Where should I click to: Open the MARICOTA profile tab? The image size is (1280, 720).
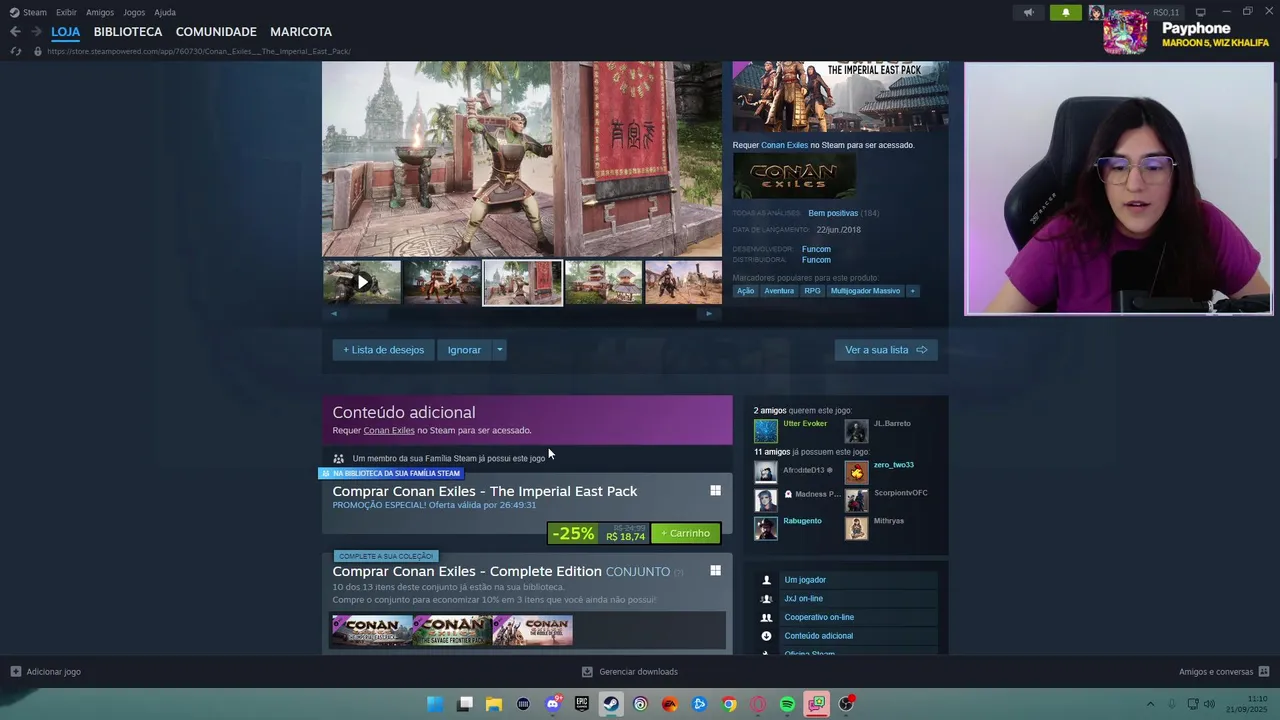pyautogui.click(x=301, y=32)
